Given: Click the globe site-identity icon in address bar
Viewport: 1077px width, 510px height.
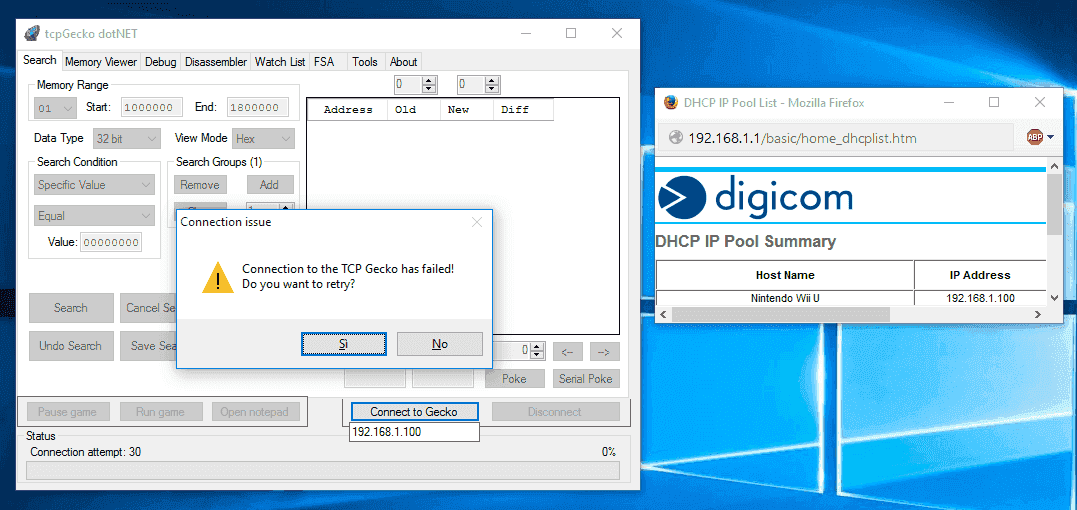Looking at the screenshot, I should [x=675, y=138].
